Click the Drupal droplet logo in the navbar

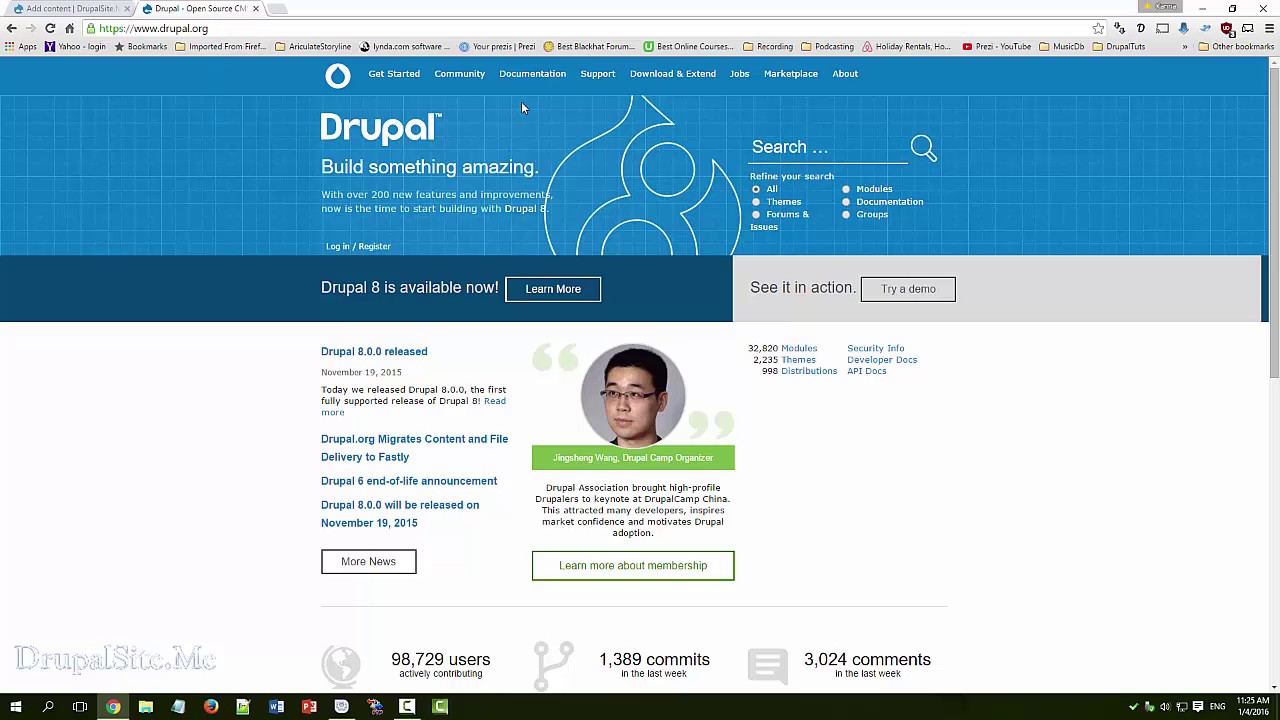pos(338,75)
